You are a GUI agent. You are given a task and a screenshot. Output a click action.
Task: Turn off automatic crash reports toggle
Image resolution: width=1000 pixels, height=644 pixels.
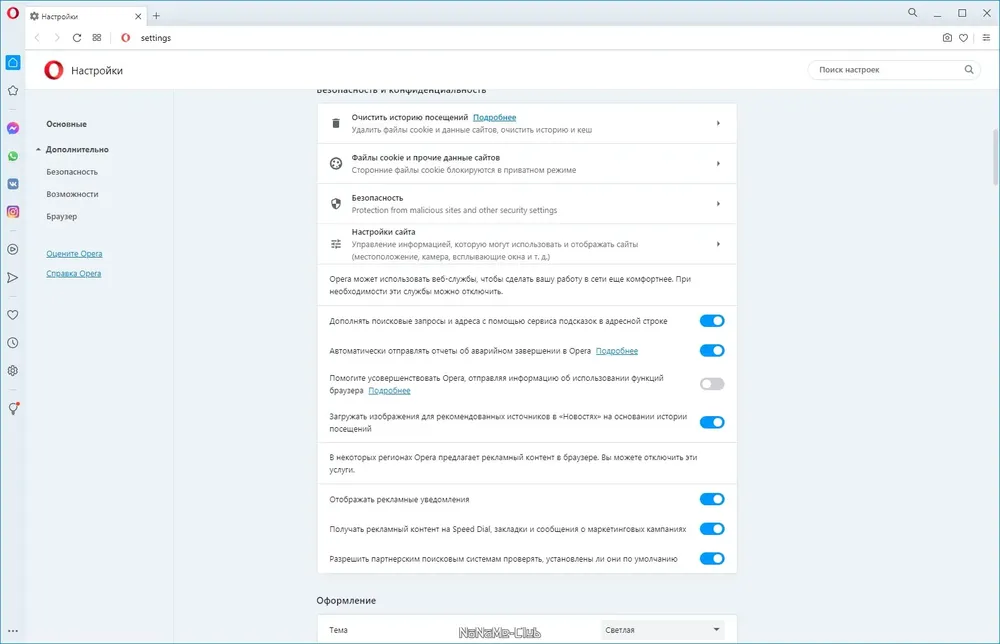[x=712, y=351]
